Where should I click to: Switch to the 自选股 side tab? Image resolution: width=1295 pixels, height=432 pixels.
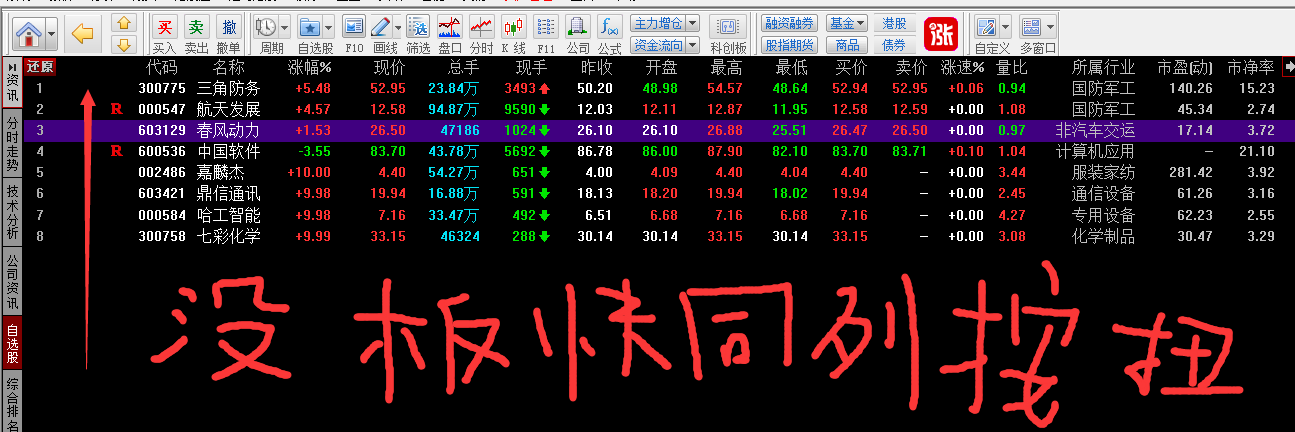click(12, 342)
